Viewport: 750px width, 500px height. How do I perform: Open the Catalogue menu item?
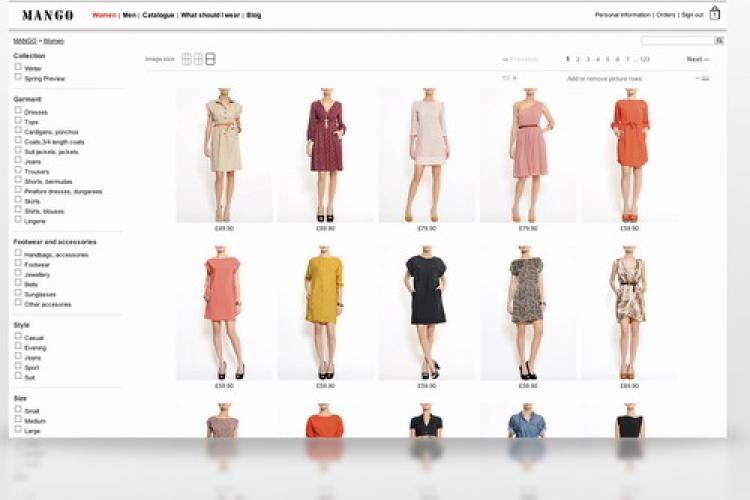pyautogui.click(x=158, y=15)
